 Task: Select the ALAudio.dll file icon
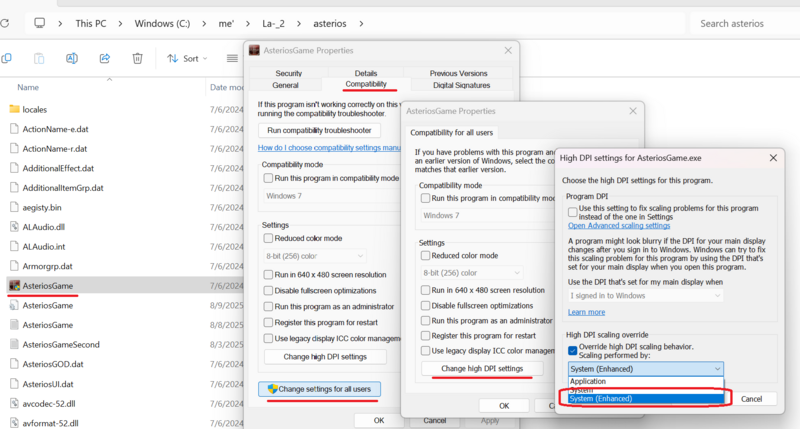click(14, 227)
